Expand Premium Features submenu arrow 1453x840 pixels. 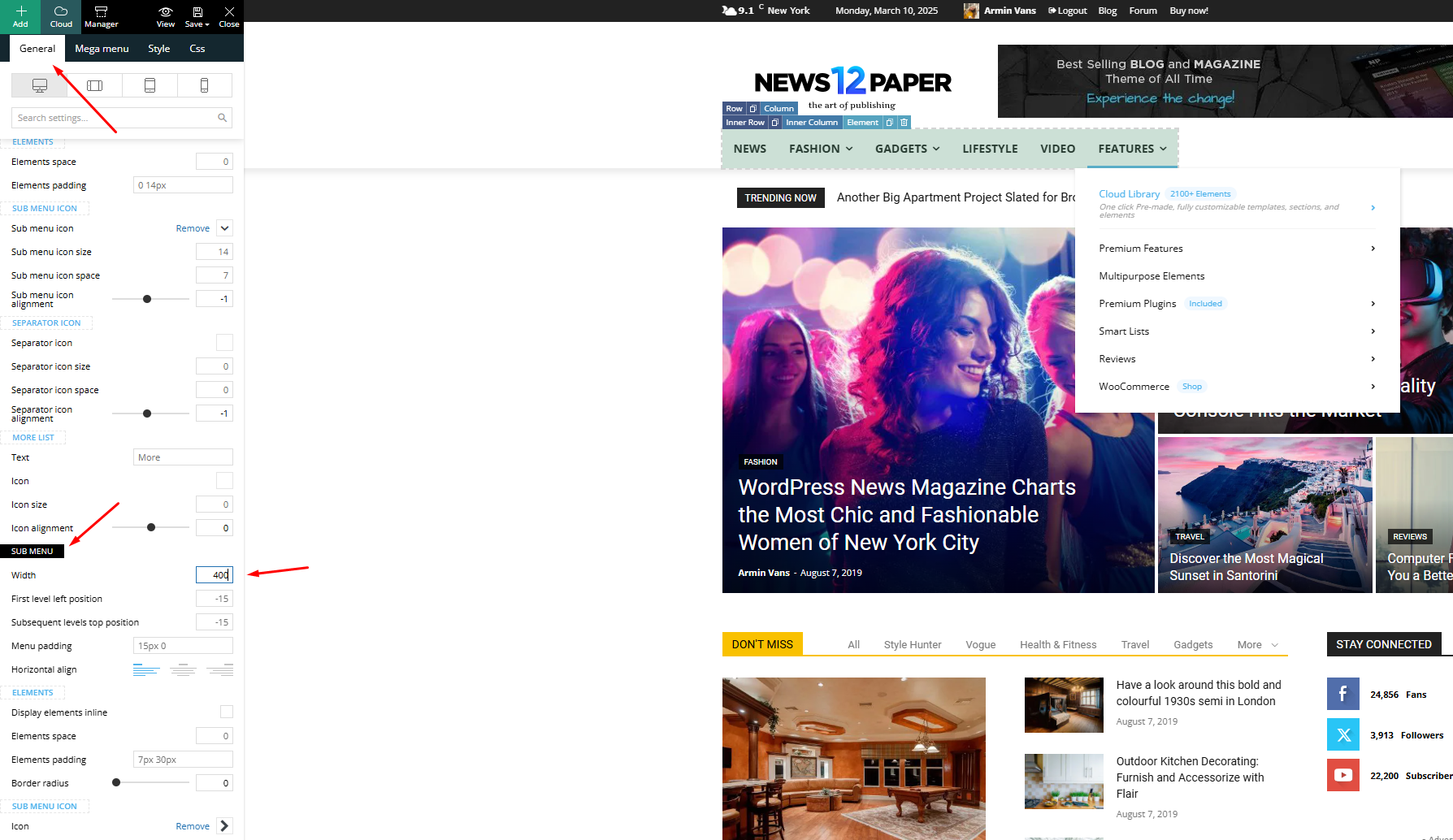coord(1373,249)
